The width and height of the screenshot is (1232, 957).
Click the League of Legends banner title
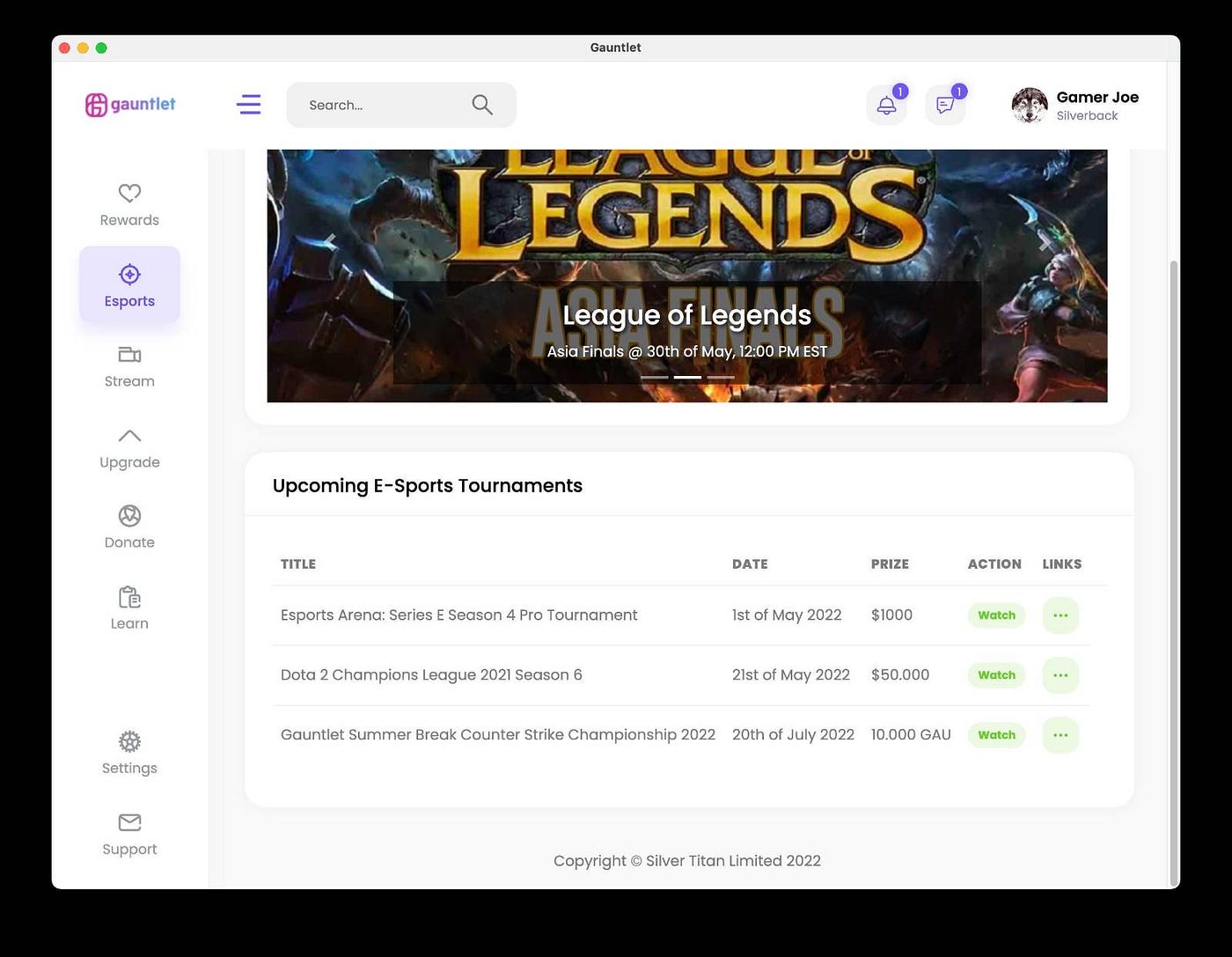(x=686, y=315)
